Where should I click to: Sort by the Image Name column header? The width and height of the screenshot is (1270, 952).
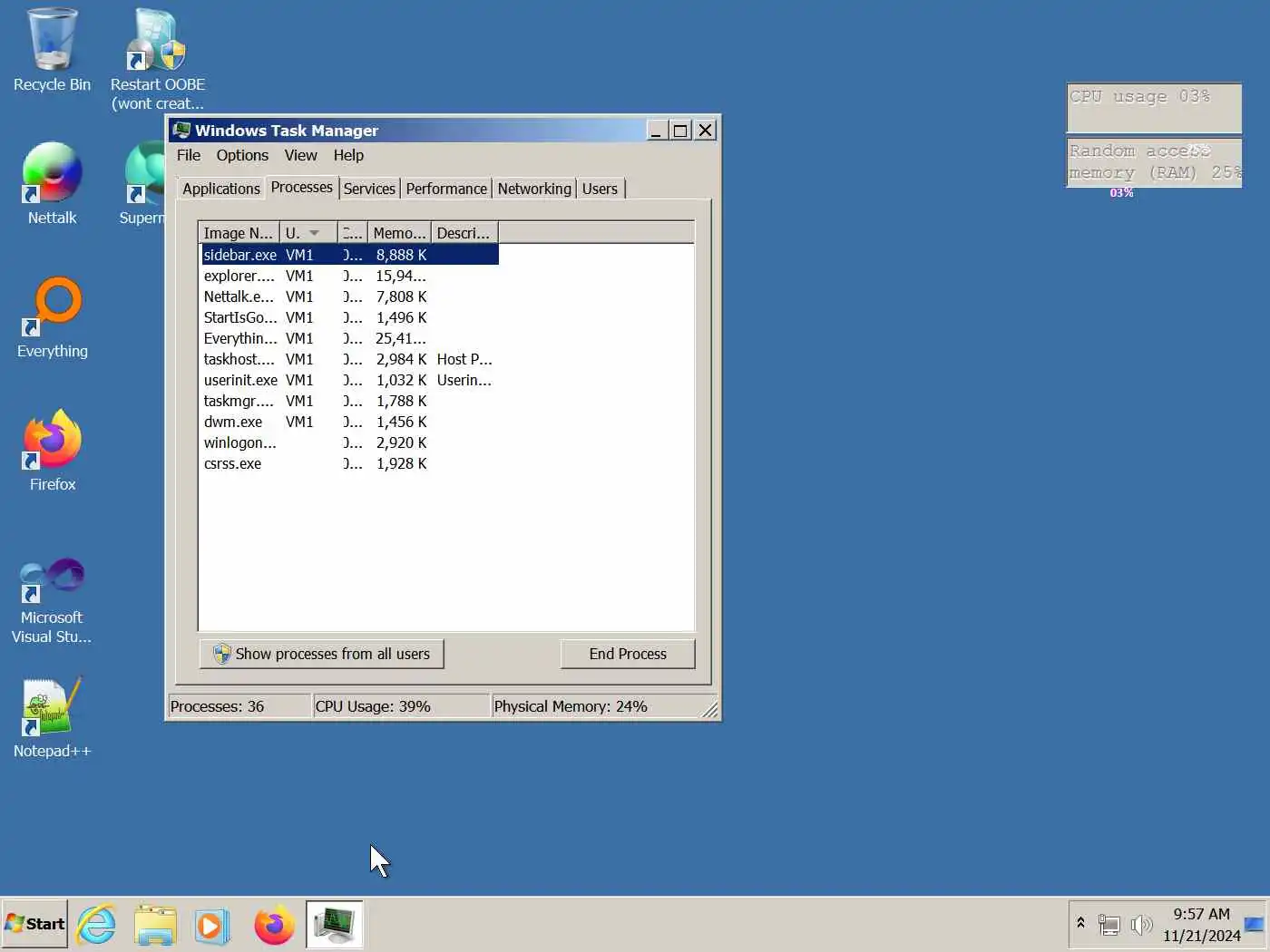239,233
